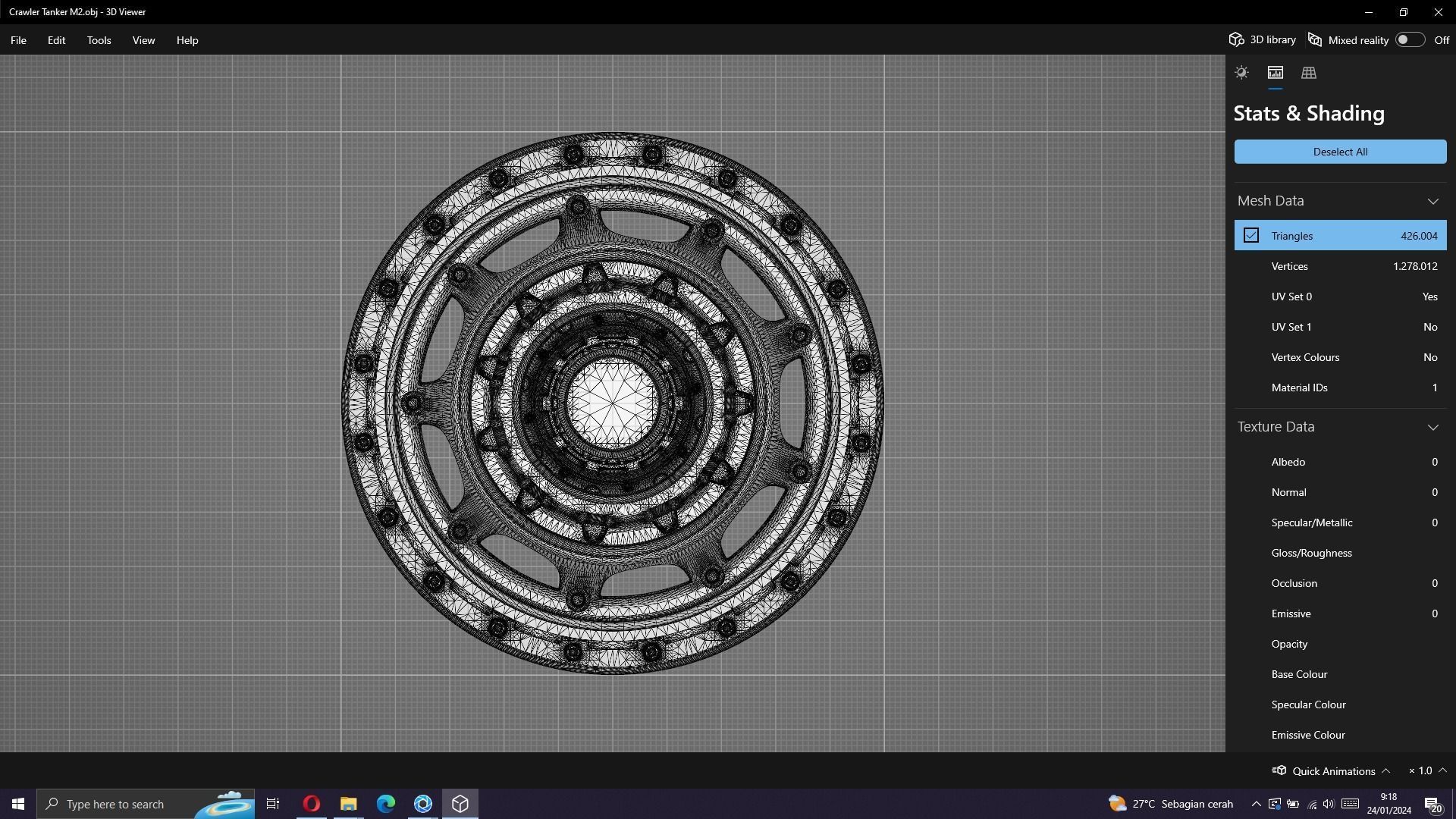The height and width of the screenshot is (819, 1456).
Task: Open the Help menu
Action: (x=187, y=40)
